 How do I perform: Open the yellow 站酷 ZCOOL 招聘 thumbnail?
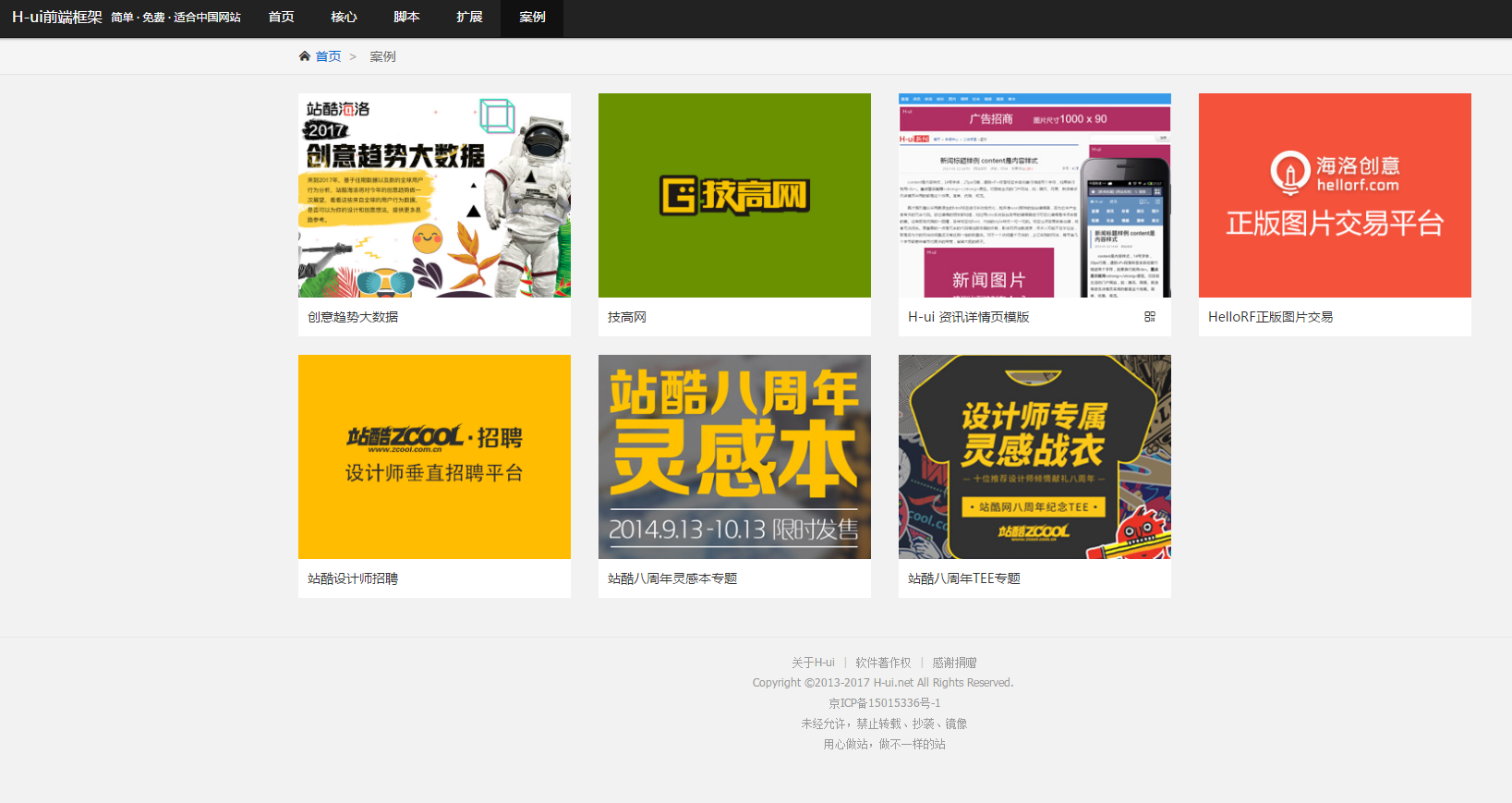[x=434, y=456]
